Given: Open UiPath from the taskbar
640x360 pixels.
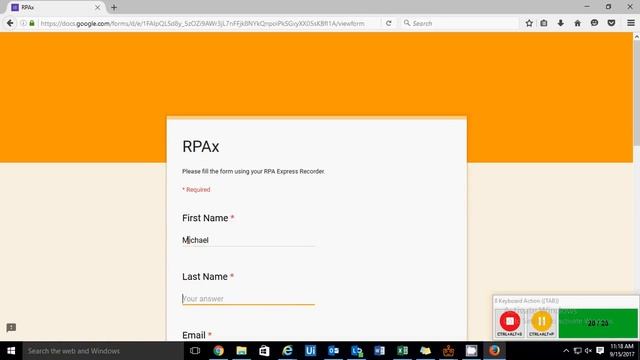Looking at the screenshot, I should click(x=310, y=351).
